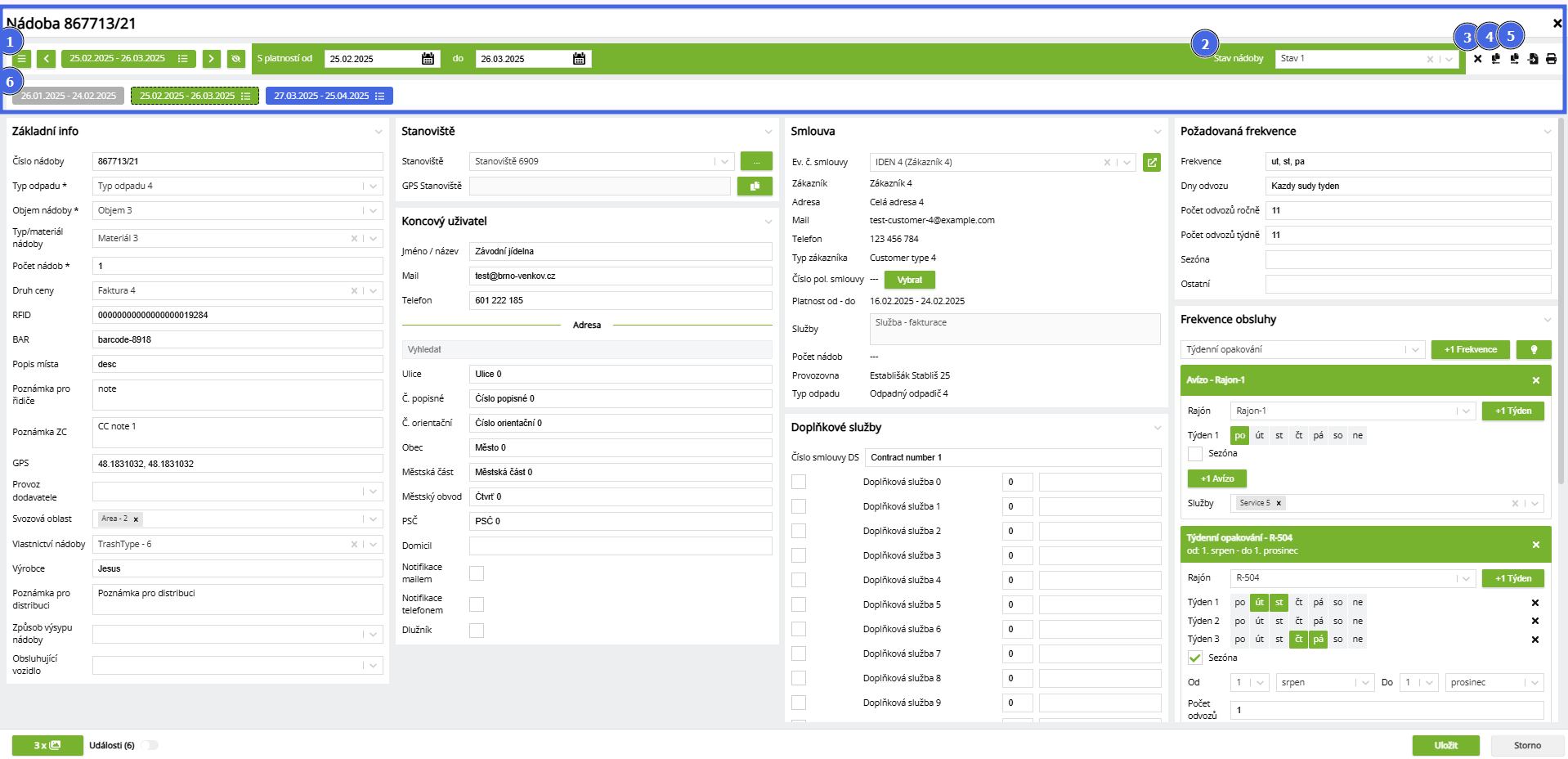Clear the Ev. č. smlouvy selection
Screen dimensions: 1568x759
click(x=1107, y=163)
